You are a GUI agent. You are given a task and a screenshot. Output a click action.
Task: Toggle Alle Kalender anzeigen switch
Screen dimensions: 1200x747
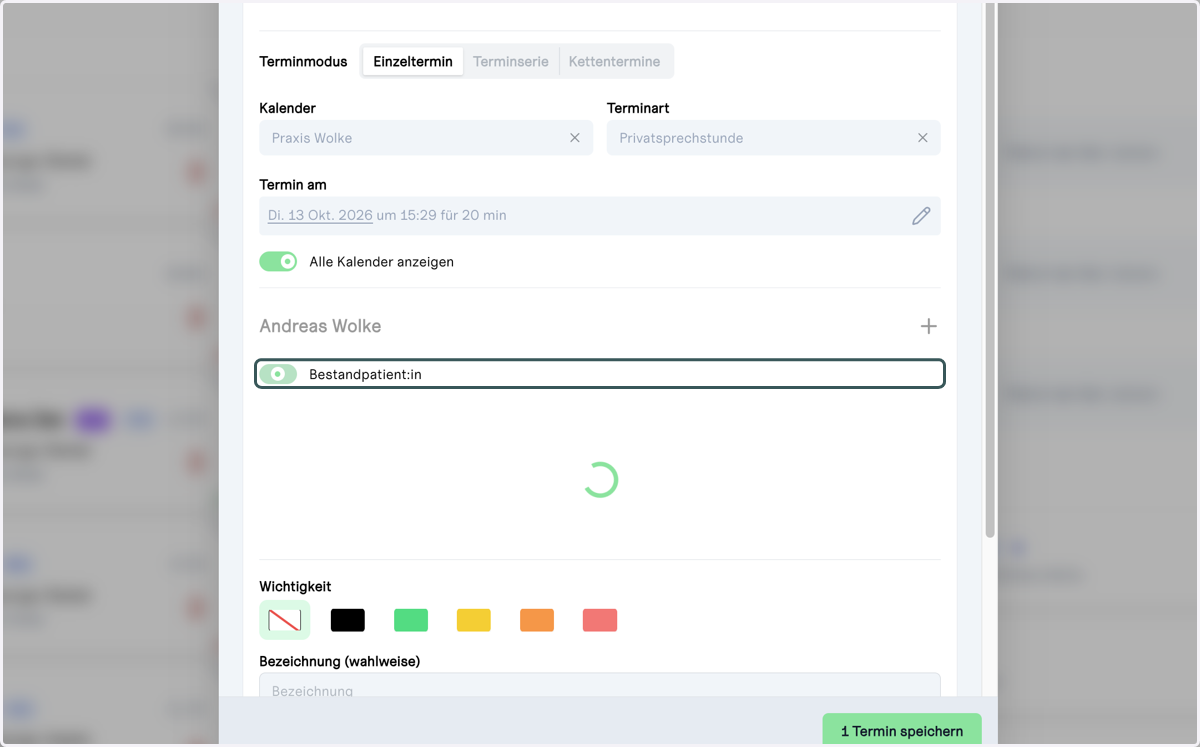coord(278,262)
